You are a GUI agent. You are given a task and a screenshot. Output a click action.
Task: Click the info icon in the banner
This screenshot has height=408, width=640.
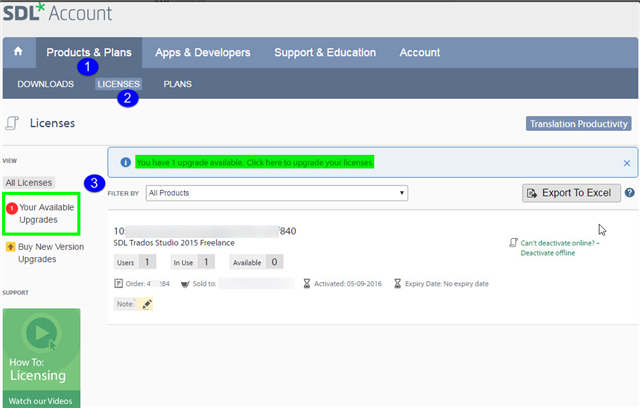point(125,162)
